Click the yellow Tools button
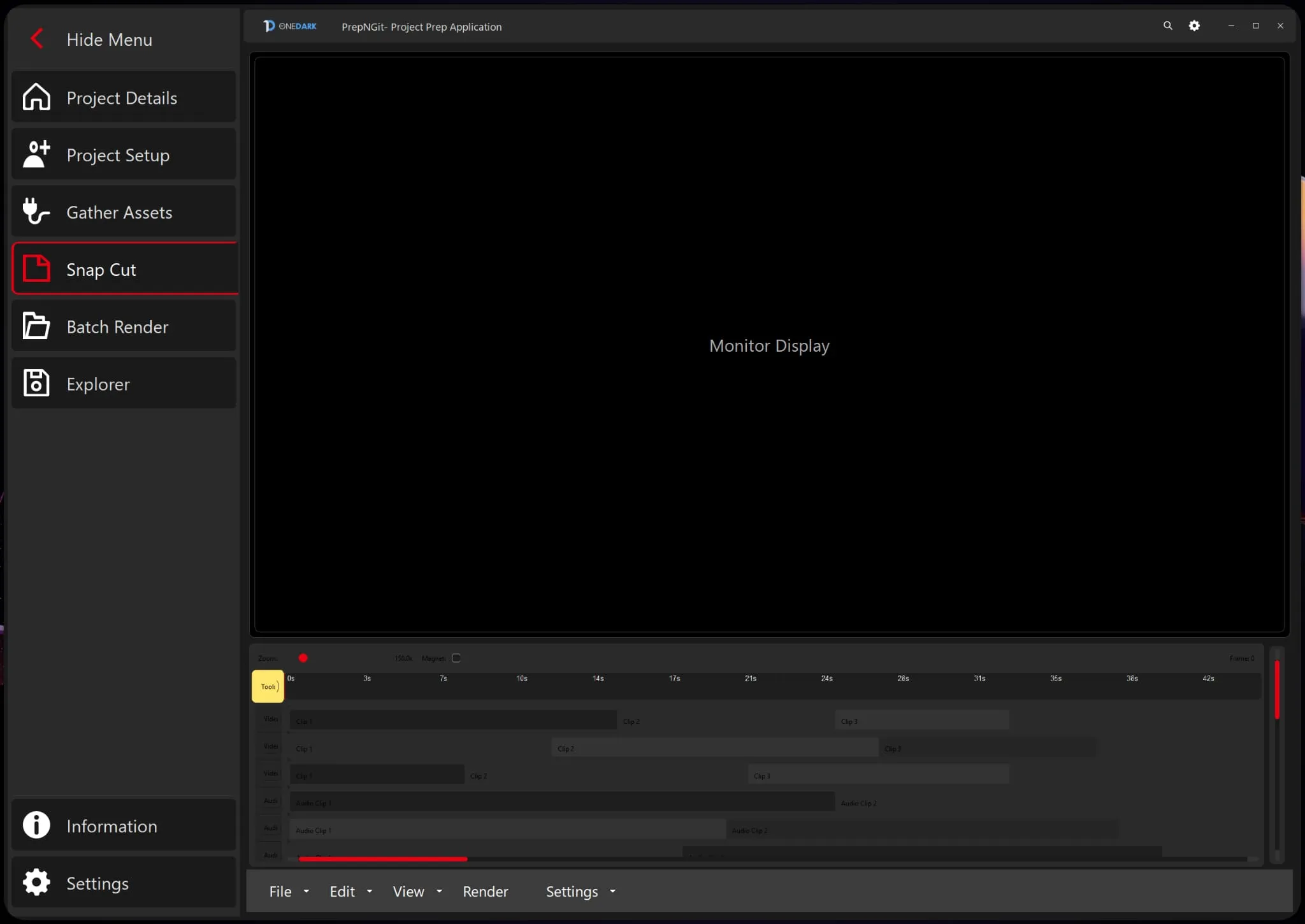 click(268, 686)
